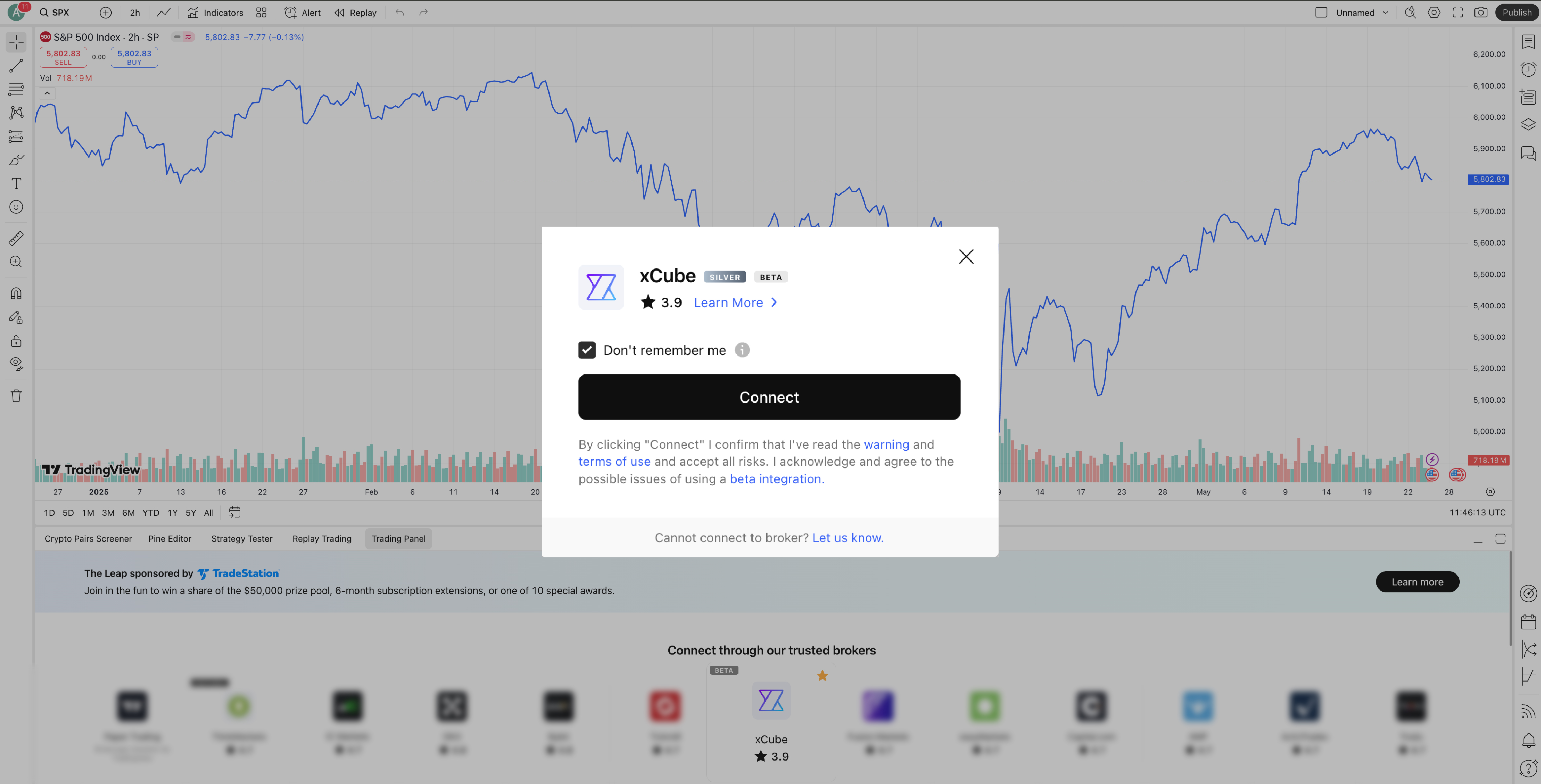Take a chart snapshot with camera icon
Viewport: 1541px width, 784px height.
1481,13
